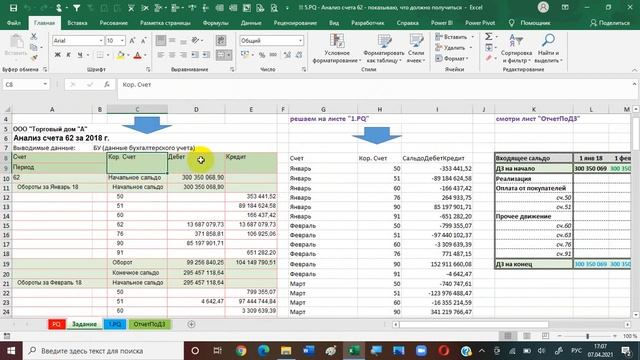Select cell with Анализ счета 62 за 2018 г.

click(61, 138)
